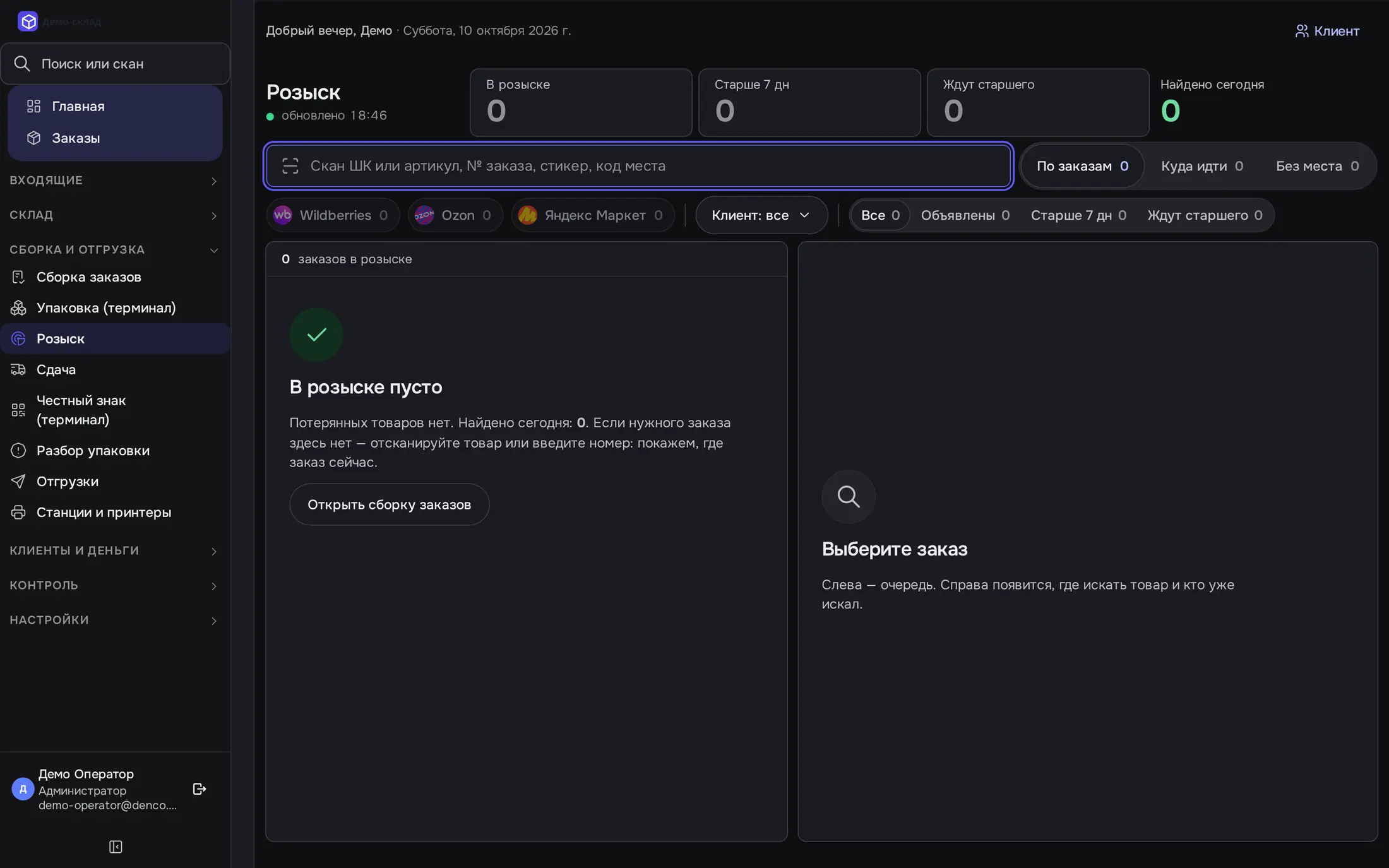Image resolution: width=1389 pixels, height=868 pixels.
Task: Click the Станции и принтеры printer icon
Action: pos(18,513)
